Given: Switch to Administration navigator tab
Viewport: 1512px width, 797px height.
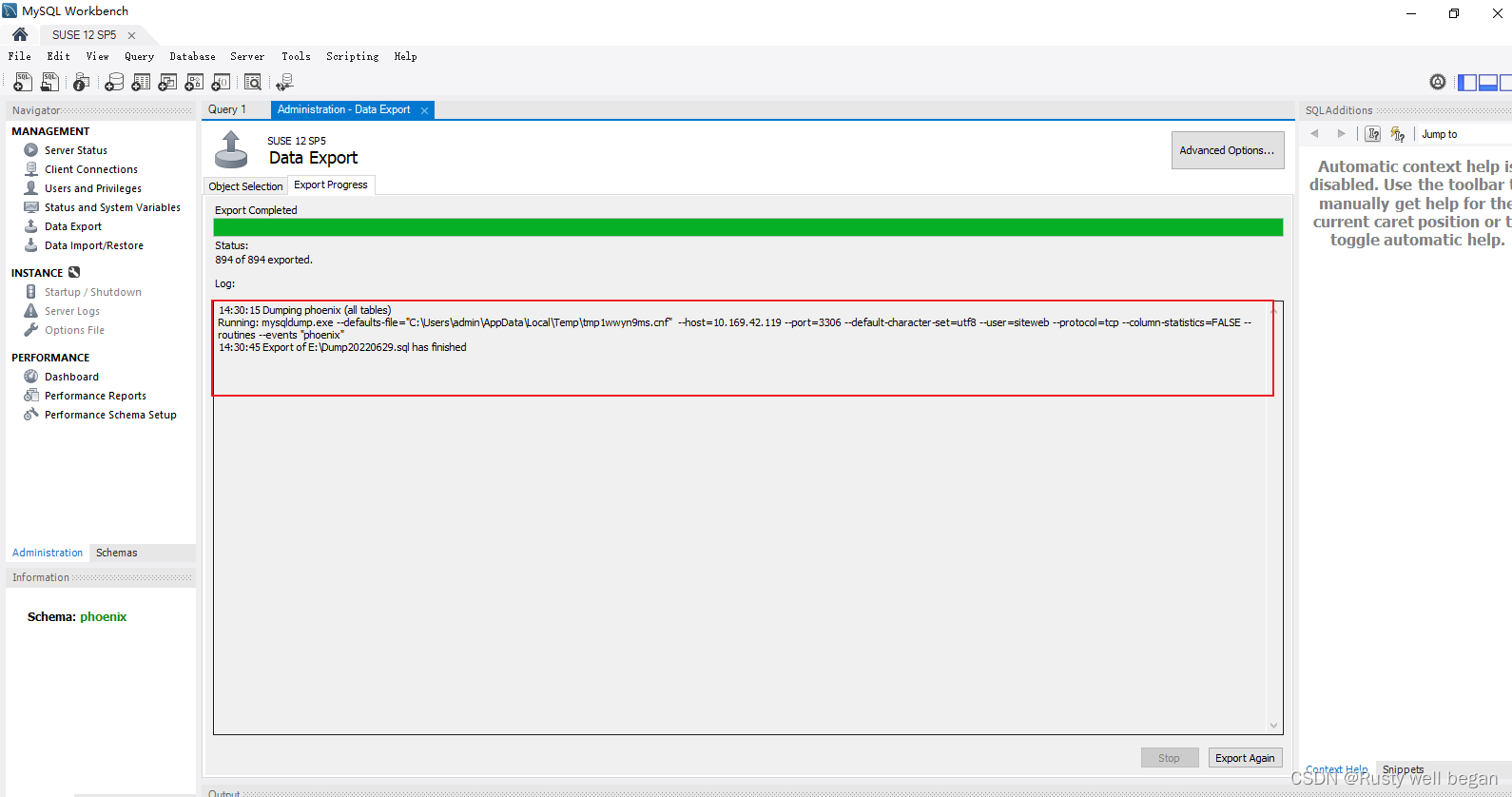Looking at the screenshot, I should click(48, 553).
